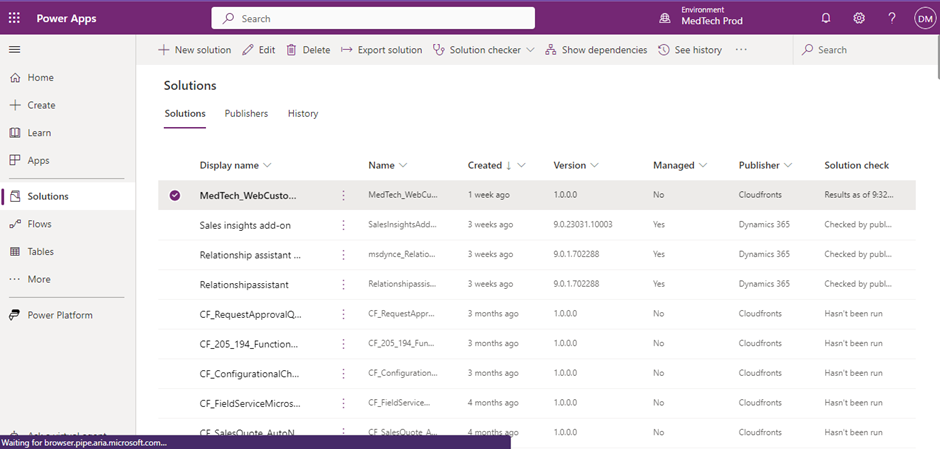Open Publisher column dropdown
This screenshot has height=449, width=940.
[x=788, y=165]
